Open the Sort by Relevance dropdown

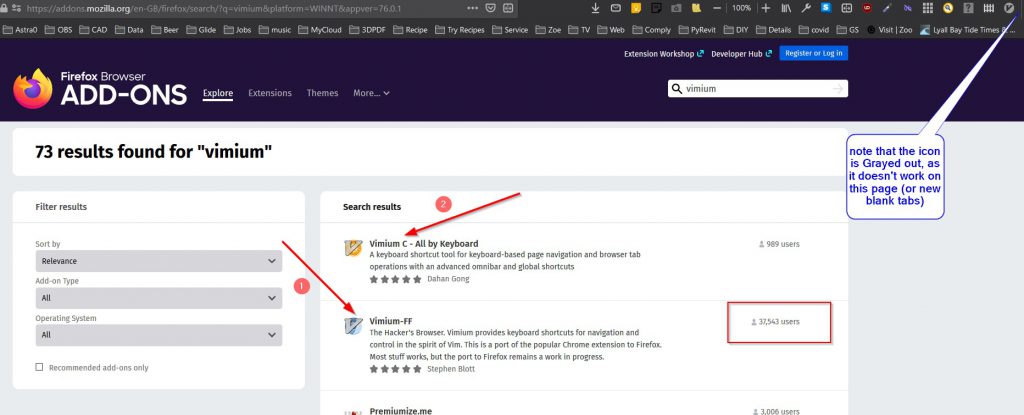[x=158, y=261]
